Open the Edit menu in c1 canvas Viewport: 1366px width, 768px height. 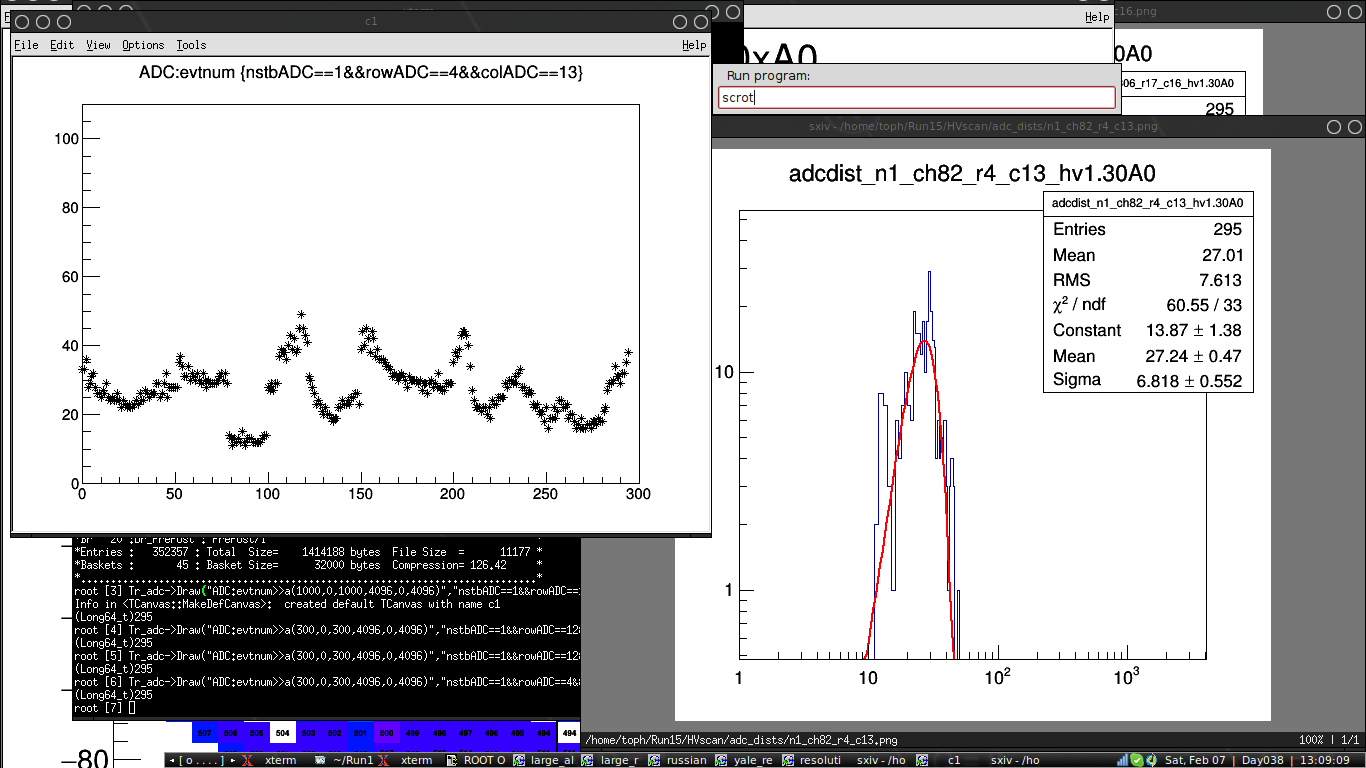(x=62, y=45)
